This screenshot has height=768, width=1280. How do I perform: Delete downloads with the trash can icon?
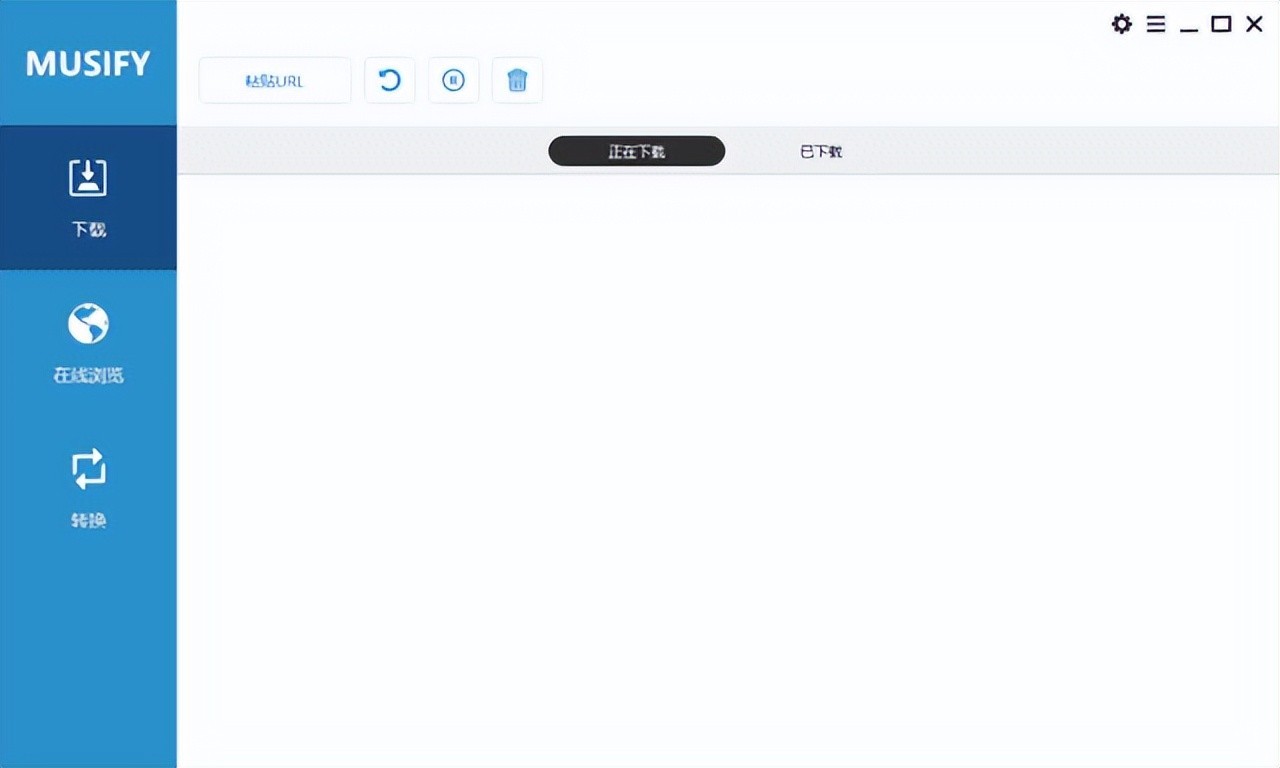pos(517,81)
